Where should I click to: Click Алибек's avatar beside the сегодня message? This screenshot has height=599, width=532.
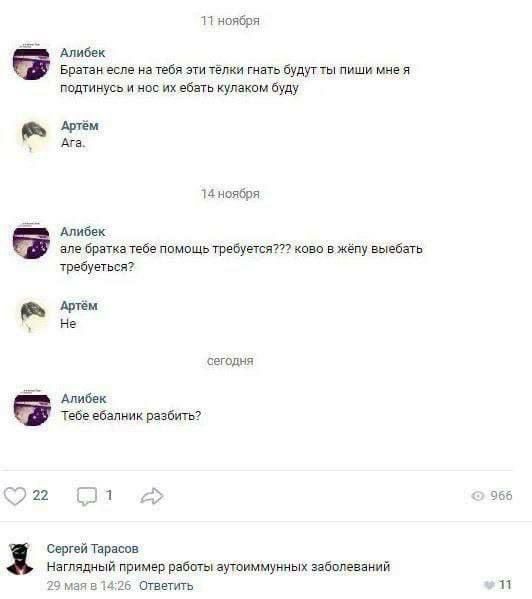pyautogui.click(x=32, y=409)
